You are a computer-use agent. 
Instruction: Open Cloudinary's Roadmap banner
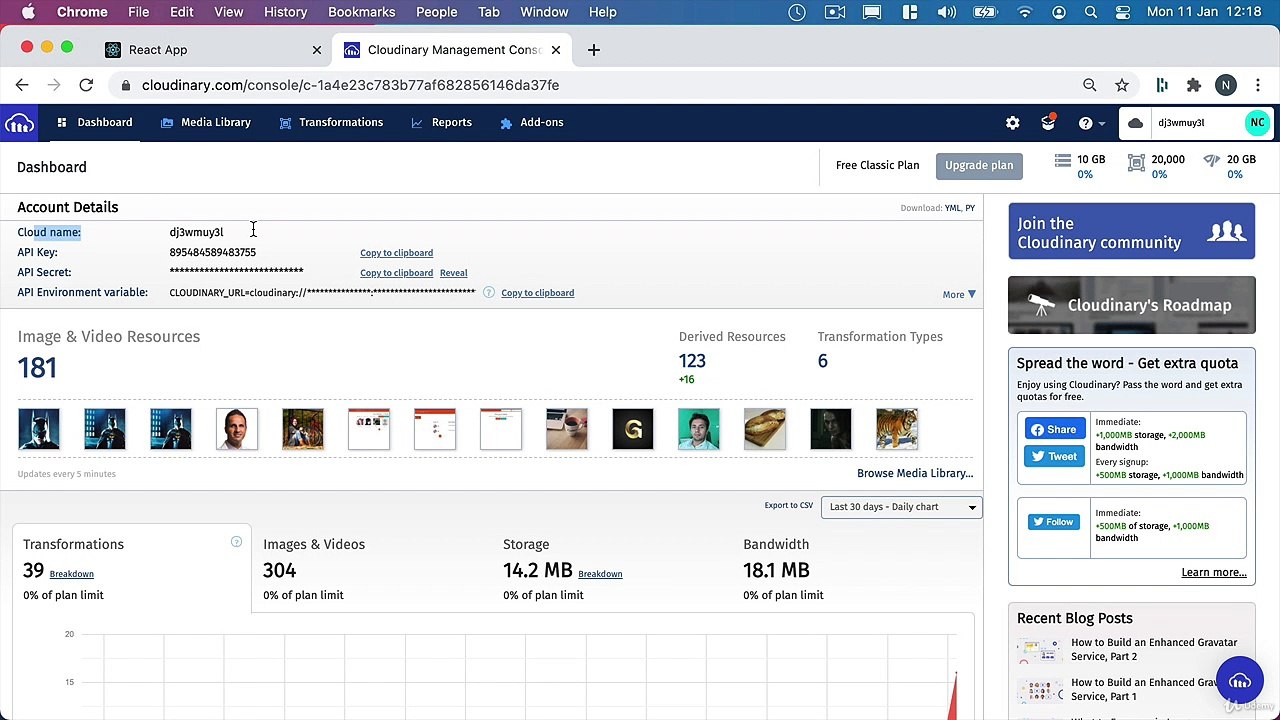click(x=1131, y=305)
